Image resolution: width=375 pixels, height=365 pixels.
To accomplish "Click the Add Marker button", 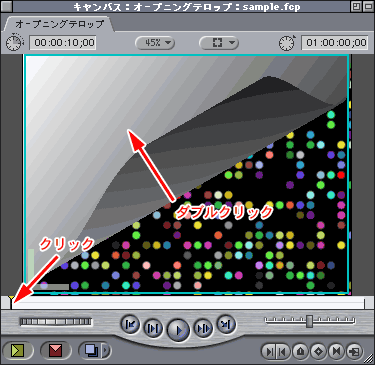I will [301, 351].
